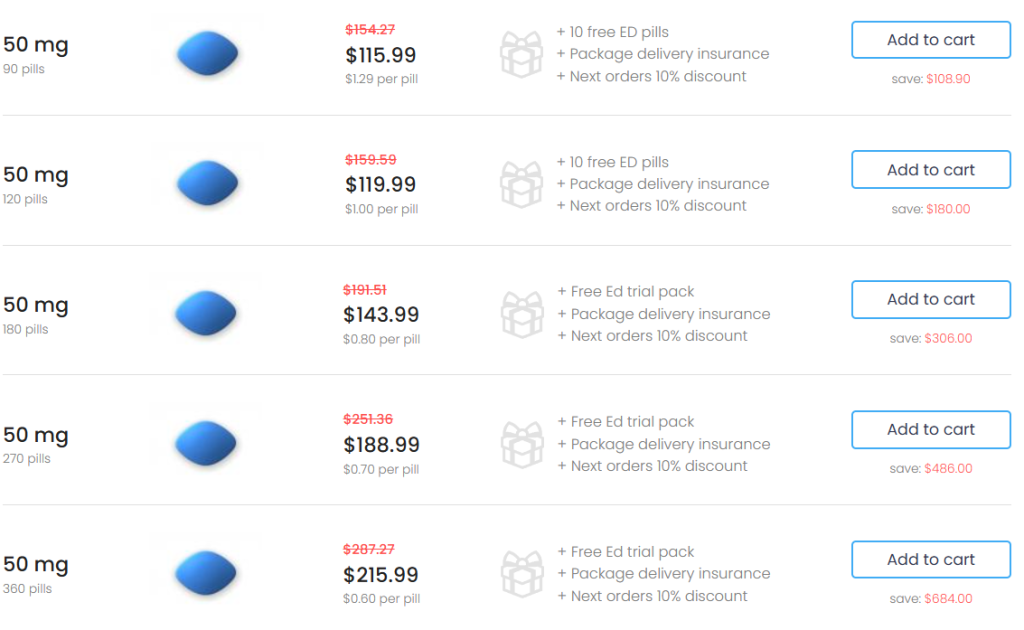Click the gift box icon in 120 pills row
Image resolution: width=1024 pixels, height=630 pixels.
click(521, 184)
